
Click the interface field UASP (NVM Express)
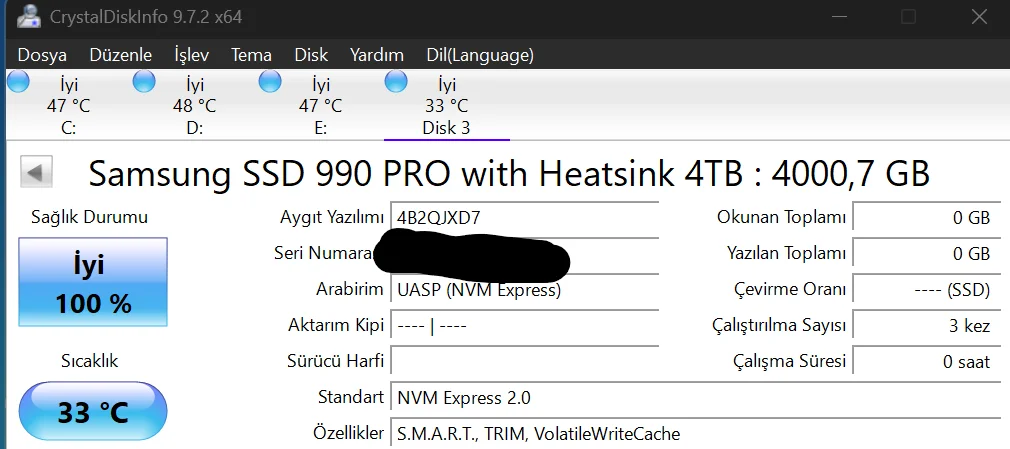524,290
